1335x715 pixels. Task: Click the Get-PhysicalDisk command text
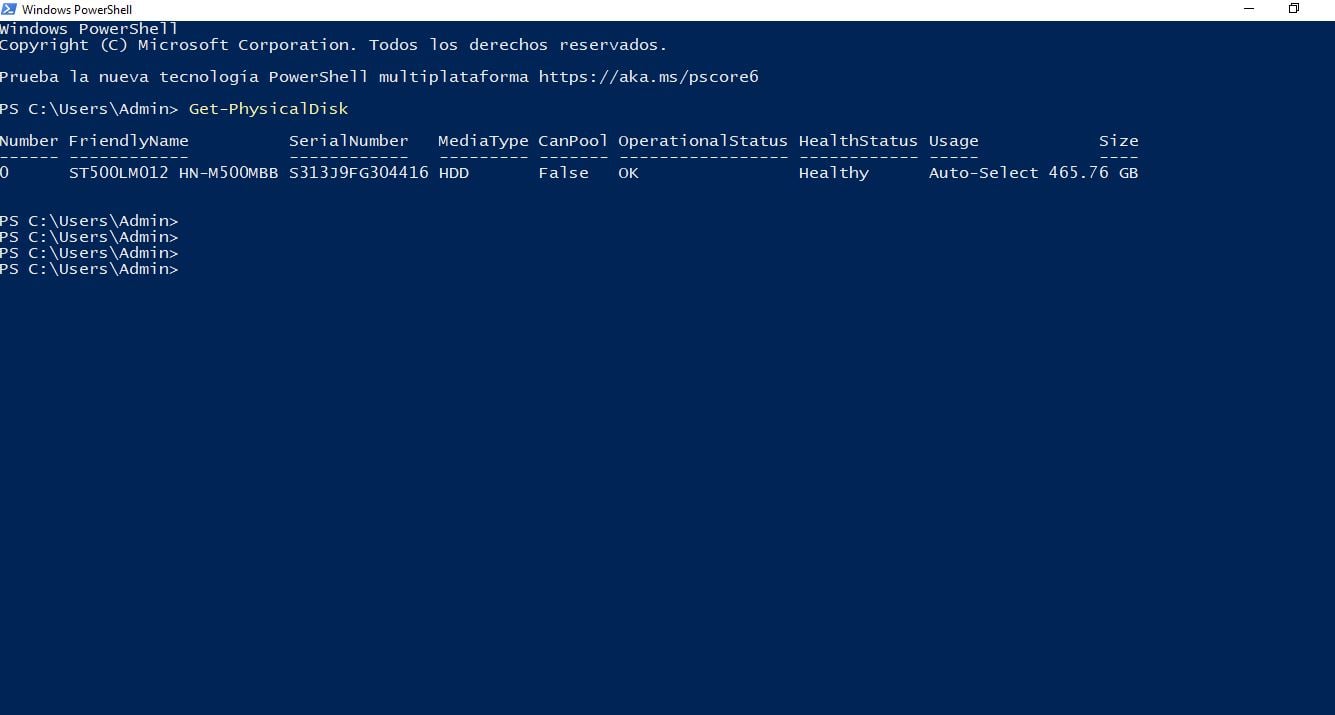click(x=268, y=109)
